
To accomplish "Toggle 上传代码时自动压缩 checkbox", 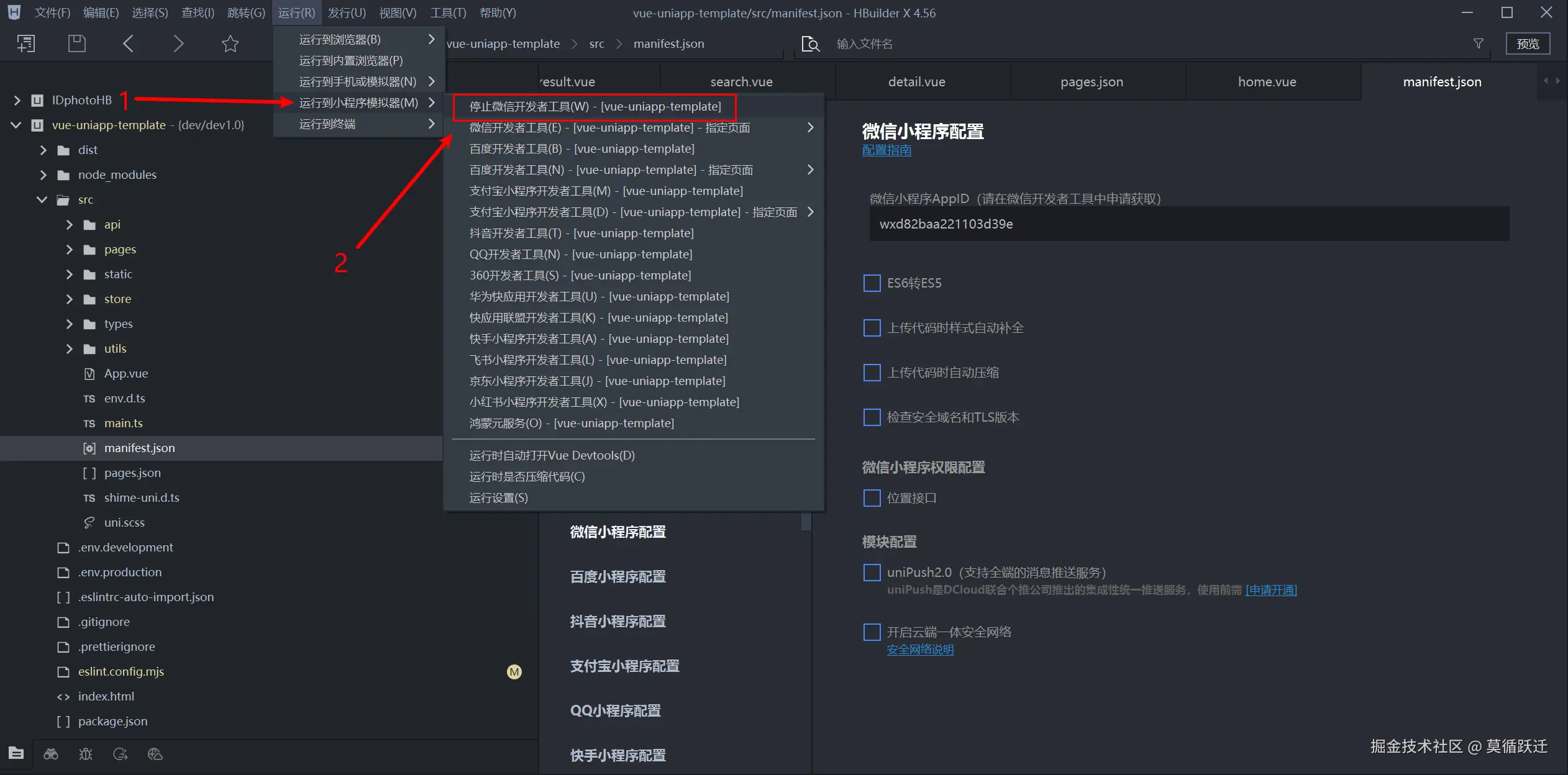I will pyautogui.click(x=872, y=373).
